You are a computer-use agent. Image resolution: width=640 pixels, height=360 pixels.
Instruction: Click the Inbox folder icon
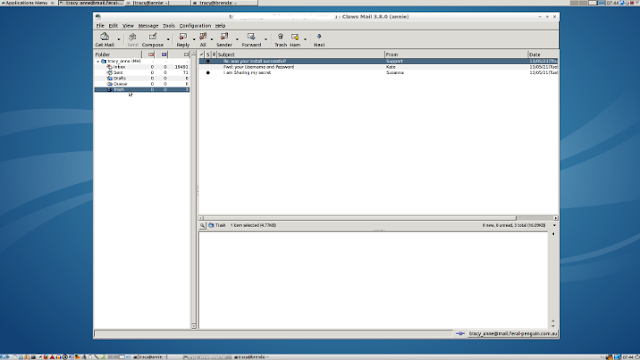[109, 67]
